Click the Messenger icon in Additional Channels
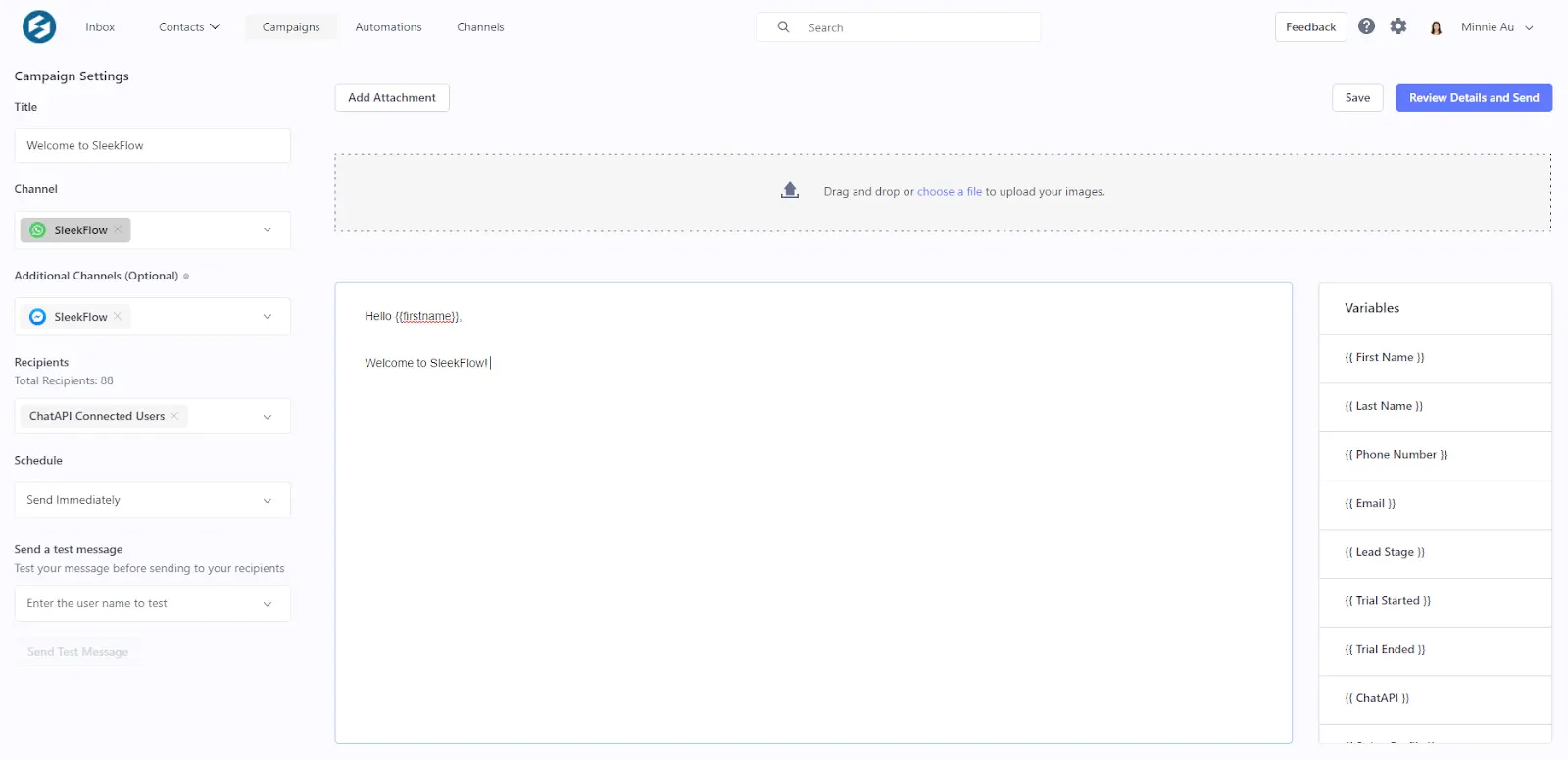Screen dimensions: 1568x760 [x=38, y=317]
